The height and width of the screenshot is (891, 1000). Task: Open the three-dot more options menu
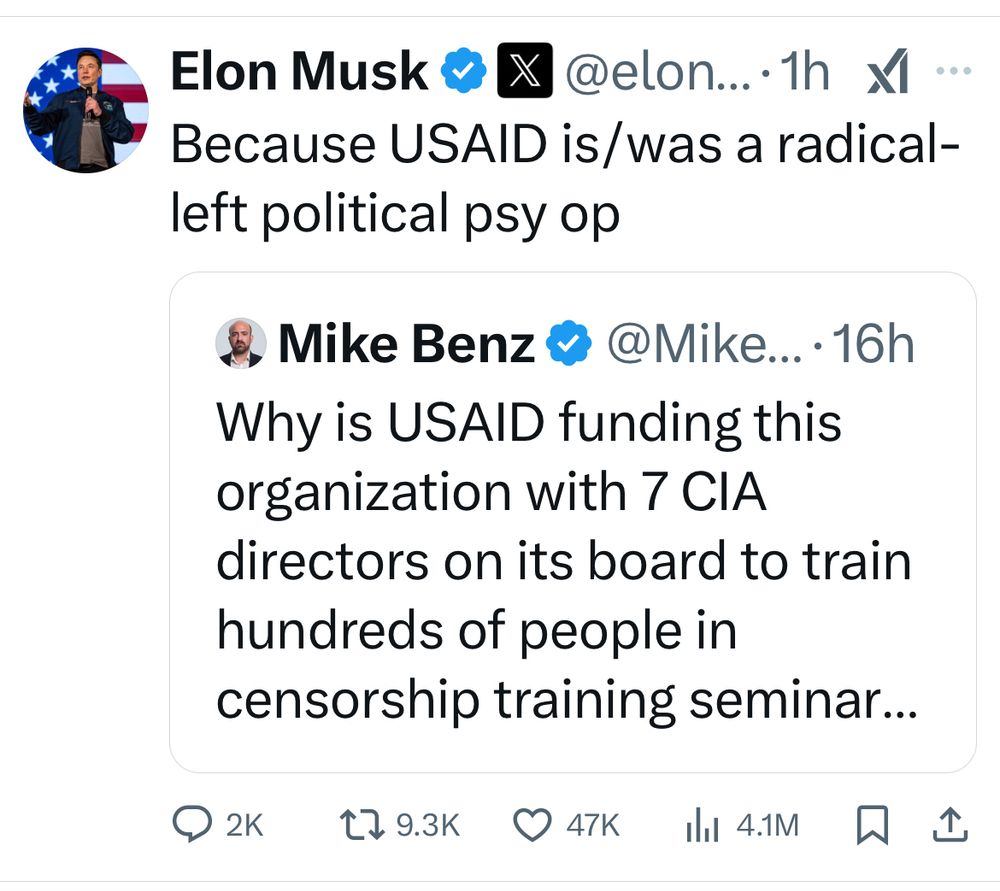click(953, 71)
